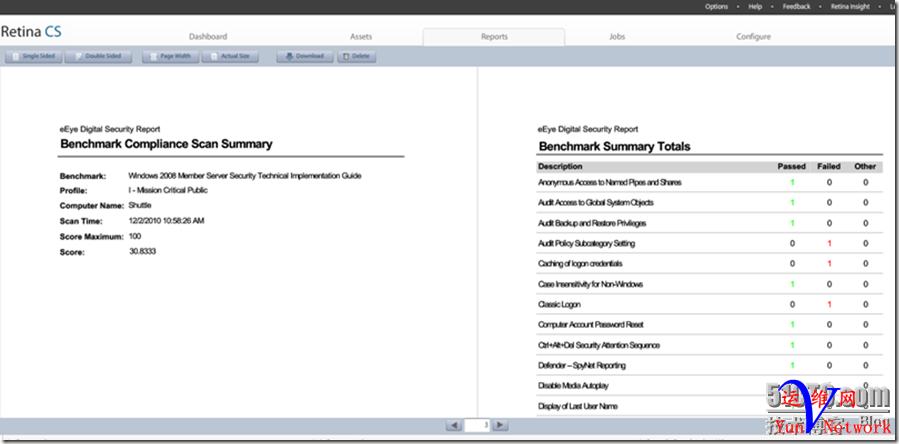Click the 'Benchmark:' label
899x444 pixels.
point(83,176)
